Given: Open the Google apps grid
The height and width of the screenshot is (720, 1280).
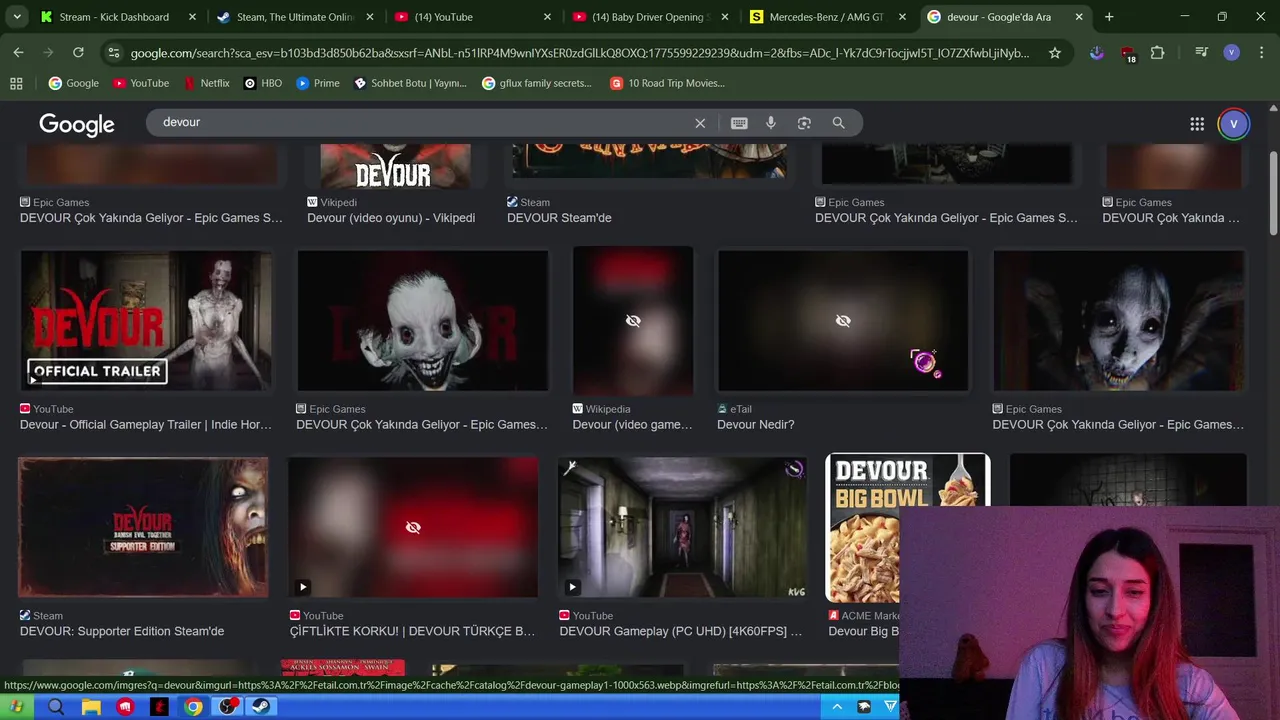Looking at the screenshot, I should pos(1197,124).
